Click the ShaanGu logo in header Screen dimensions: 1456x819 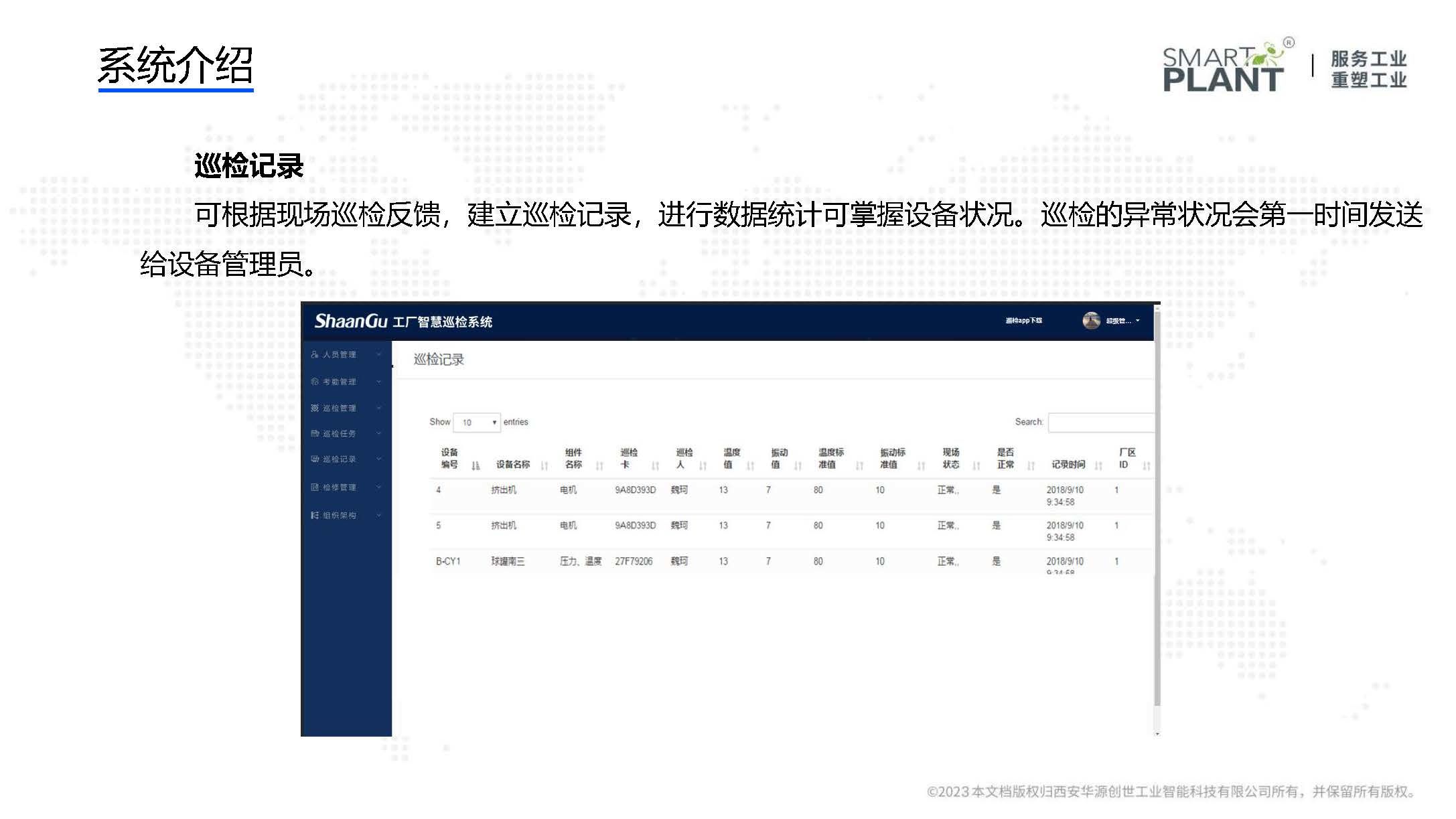351,321
